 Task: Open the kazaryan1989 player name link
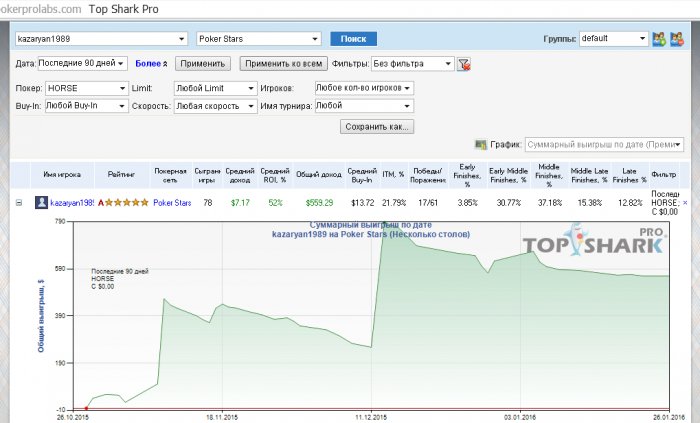coord(72,203)
